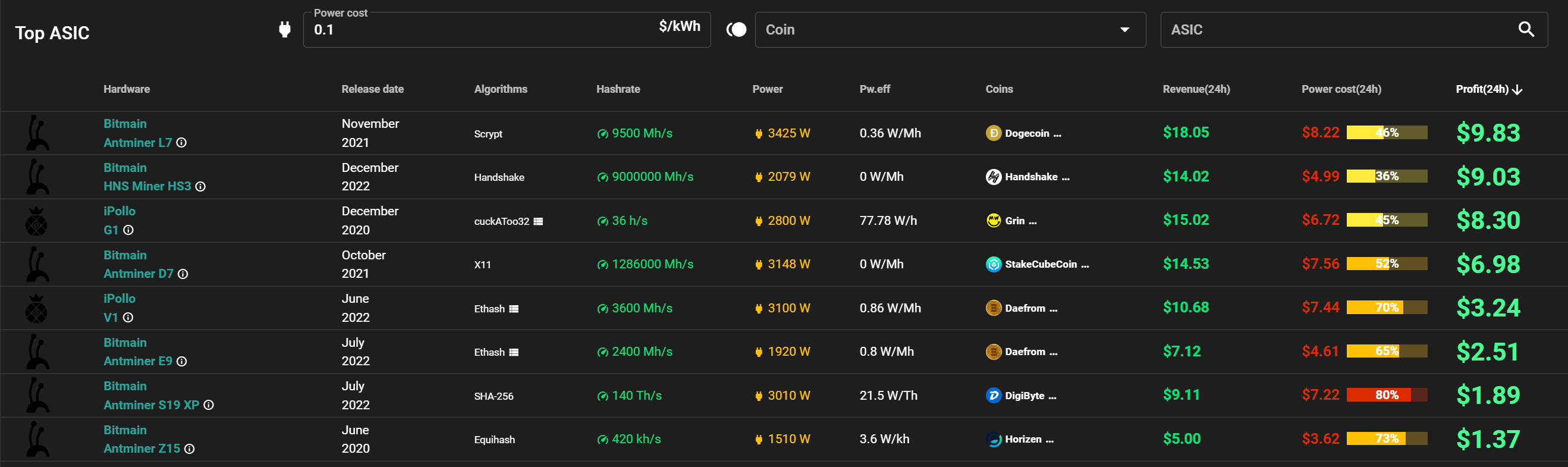Select the $18.05 revenue value

[x=1186, y=133]
